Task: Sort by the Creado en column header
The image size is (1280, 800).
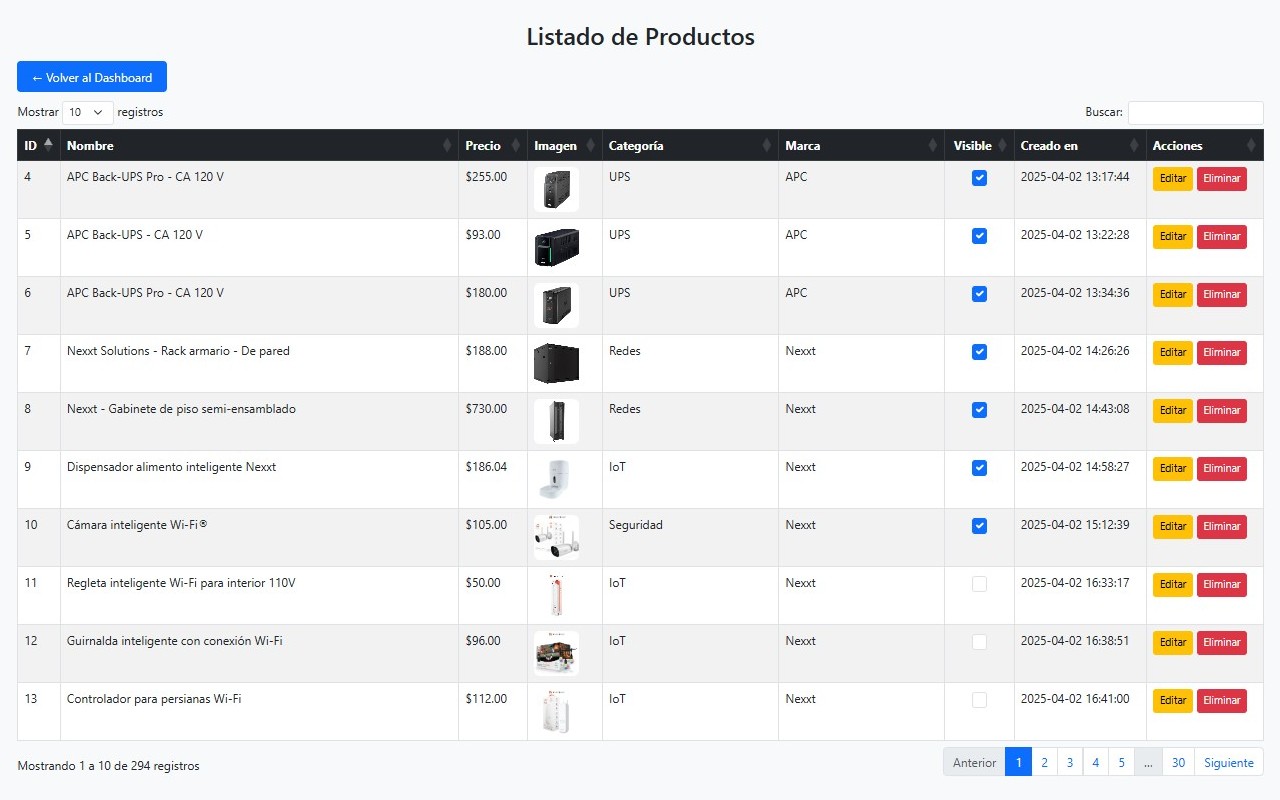Action: 1080,145
